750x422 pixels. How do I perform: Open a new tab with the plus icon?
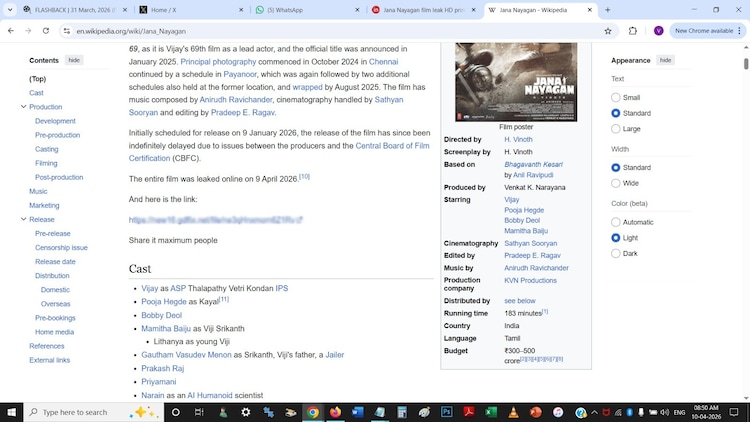(608, 10)
